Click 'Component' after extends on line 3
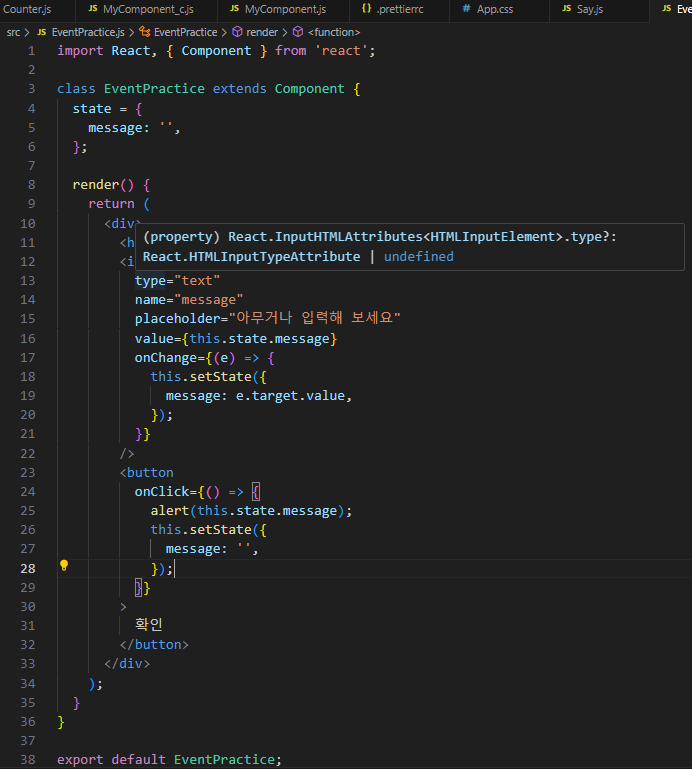The image size is (692, 769). pyautogui.click(x=309, y=89)
